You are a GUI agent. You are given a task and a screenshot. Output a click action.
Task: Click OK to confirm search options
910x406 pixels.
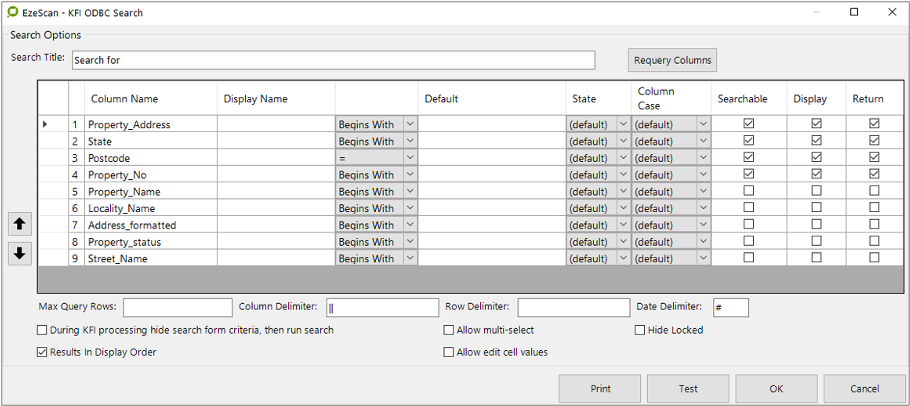click(x=776, y=388)
